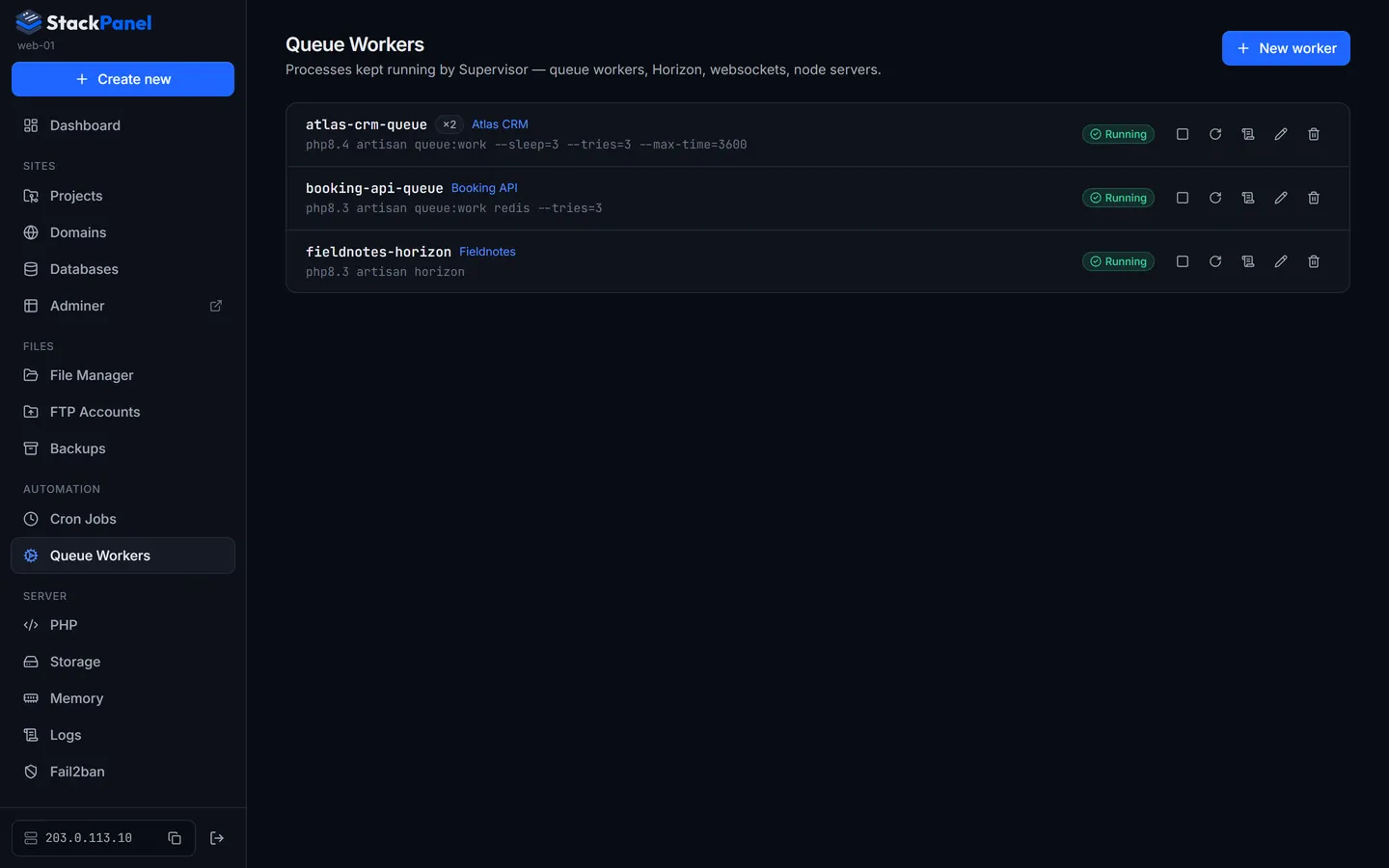The width and height of the screenshot is (1389, 868).
Task: Delete the fieldnotes-horizon worker
Action: pyautogui.click(x=1314, y=261)
